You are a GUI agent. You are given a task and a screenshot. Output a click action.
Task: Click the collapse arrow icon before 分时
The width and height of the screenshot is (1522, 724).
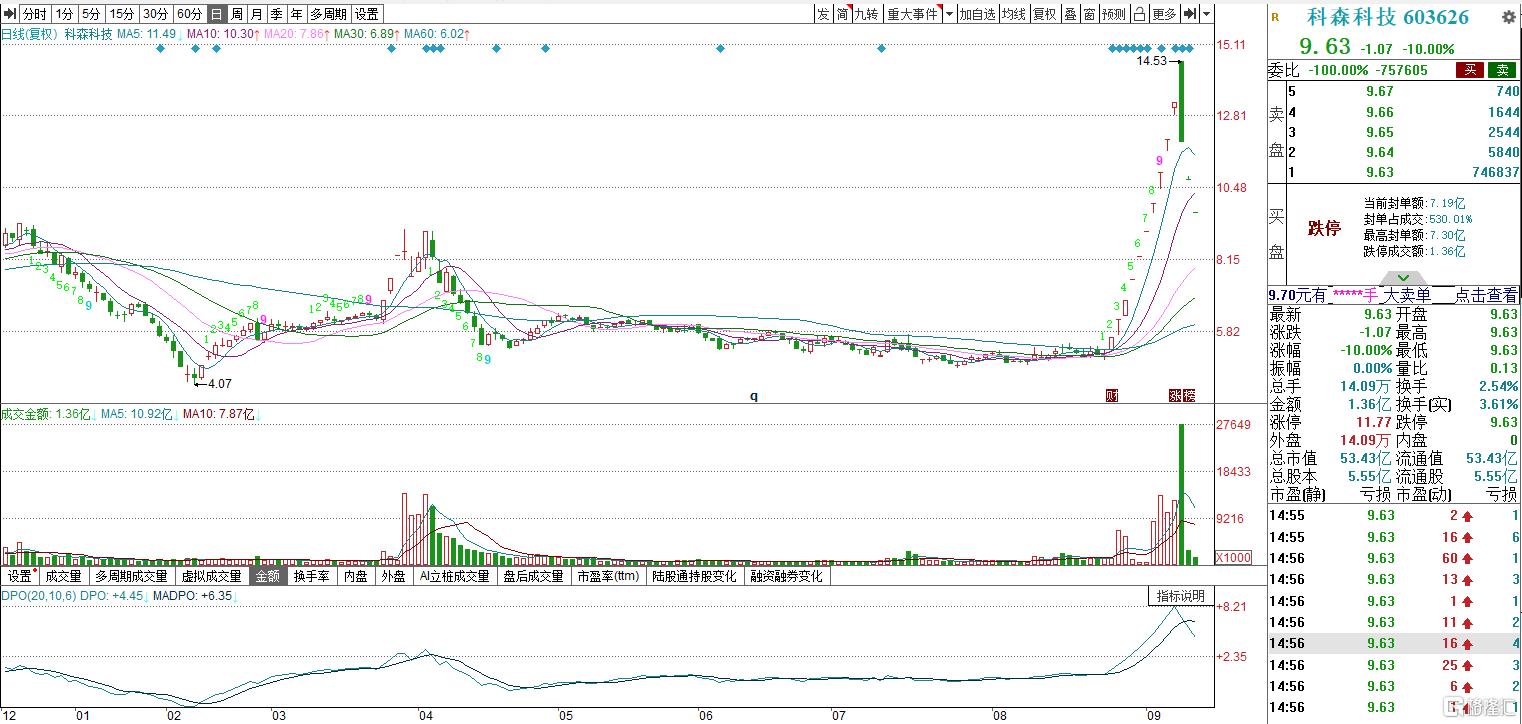click(x=9, y=14)
